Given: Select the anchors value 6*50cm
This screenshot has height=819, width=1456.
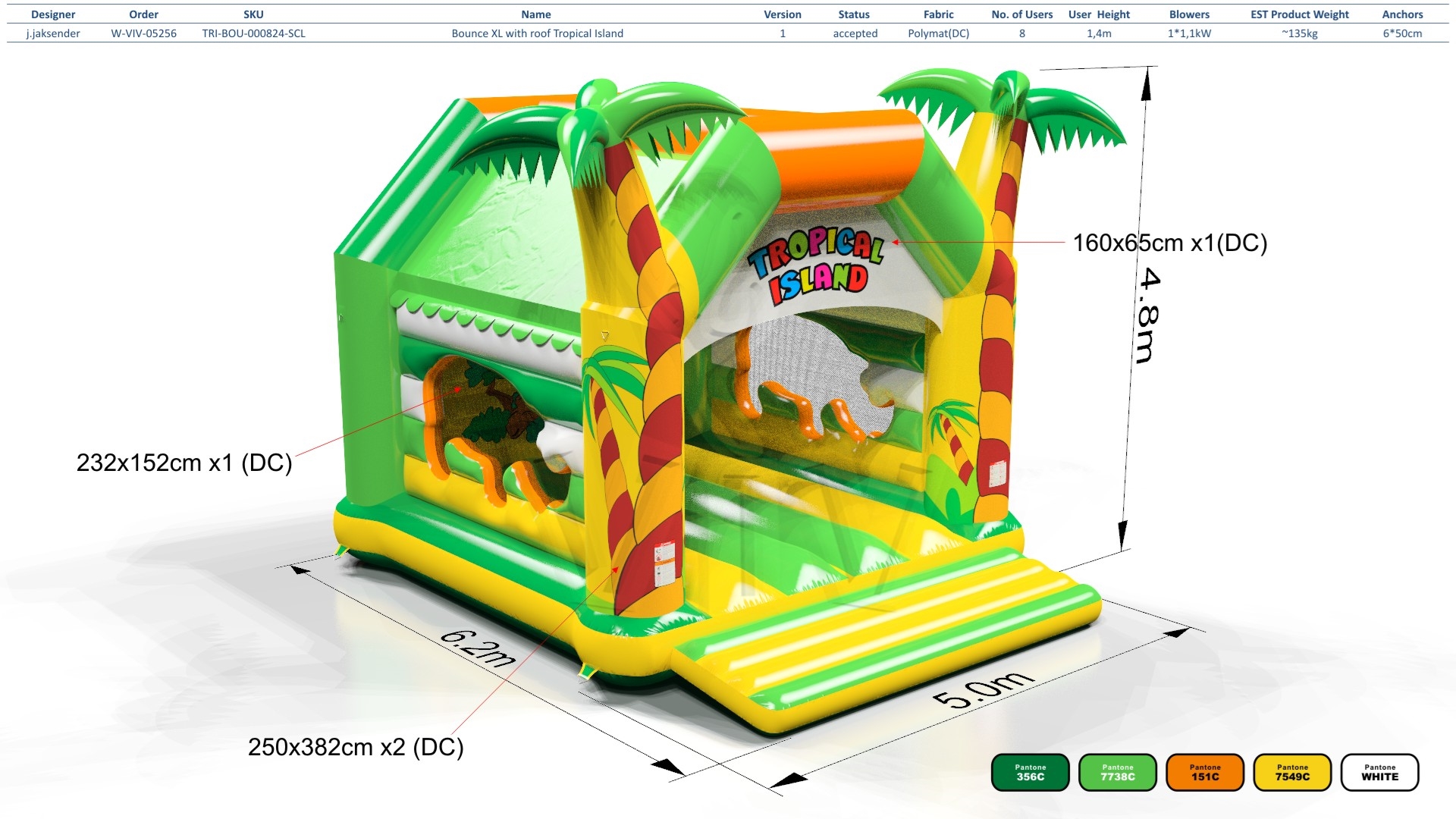Looking at the screenshot, I should pos(1402,33).
